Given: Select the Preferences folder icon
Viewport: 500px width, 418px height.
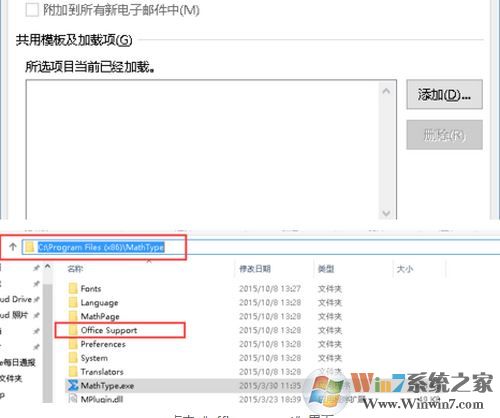Looking at the screenshot, I should 73,344.
